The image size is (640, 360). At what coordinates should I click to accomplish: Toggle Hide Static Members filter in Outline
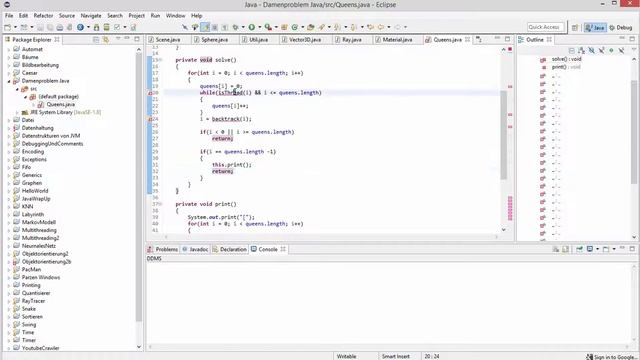tap(602, 50)
